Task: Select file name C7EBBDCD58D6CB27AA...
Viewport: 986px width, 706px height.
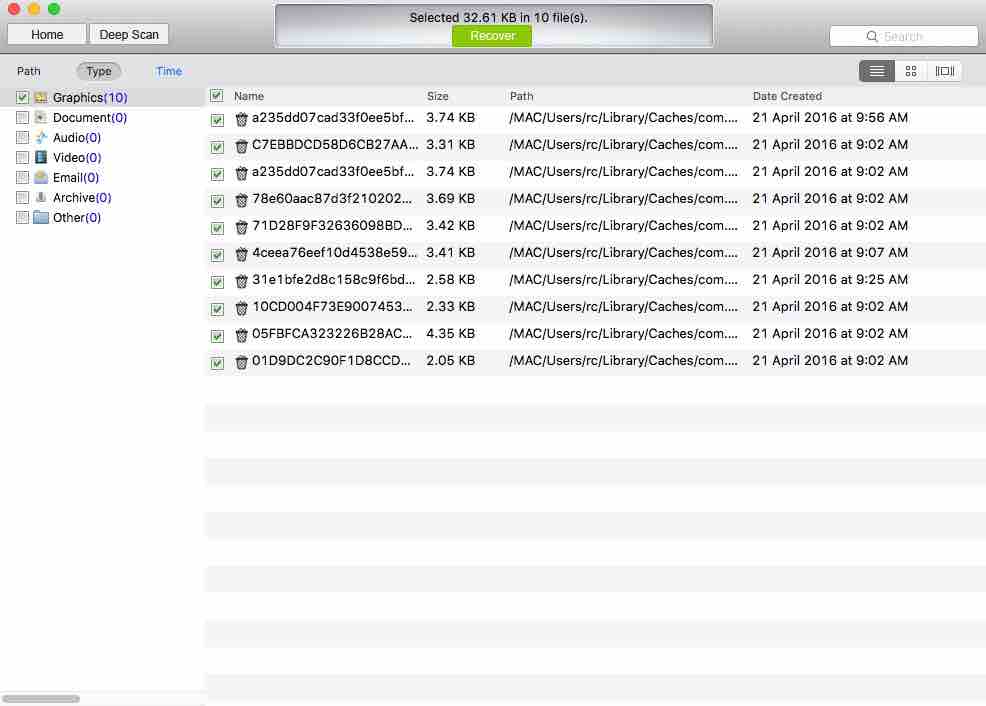Action: point(335,145)
